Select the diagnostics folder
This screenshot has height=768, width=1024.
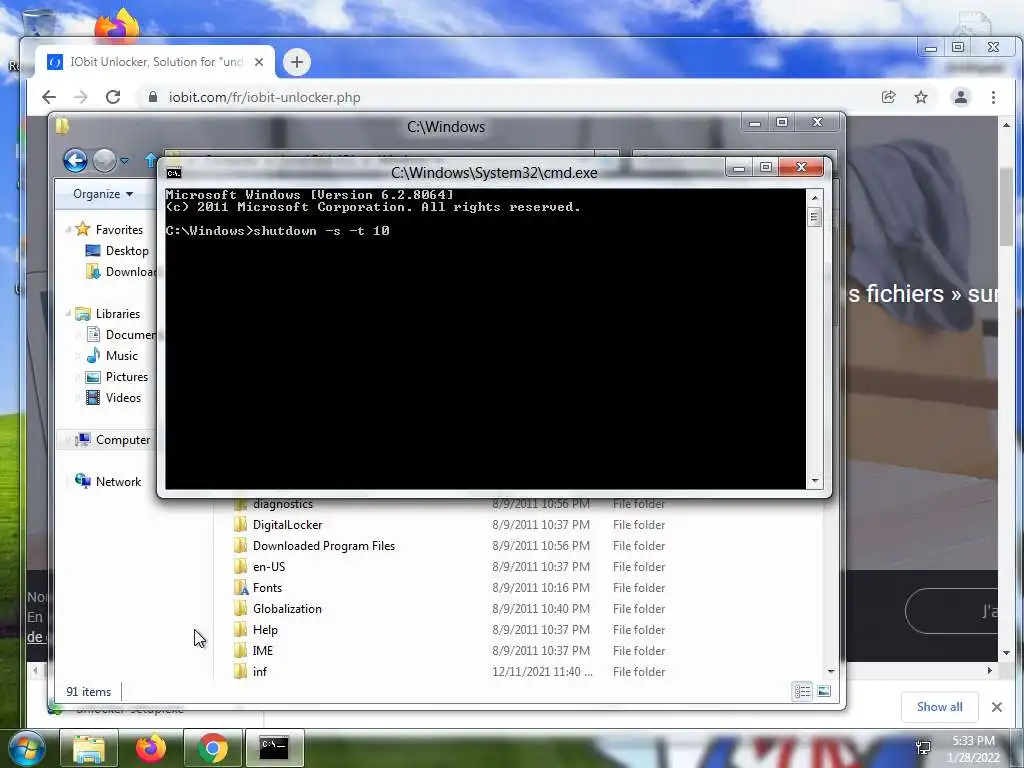(x=283, y=504)
